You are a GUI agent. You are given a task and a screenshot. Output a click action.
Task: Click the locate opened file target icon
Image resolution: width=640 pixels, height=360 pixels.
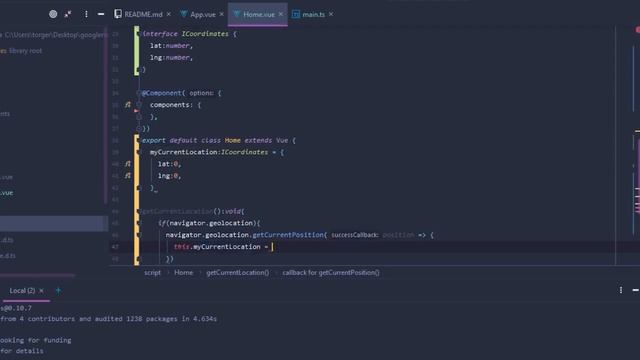(x=53, y=14)
